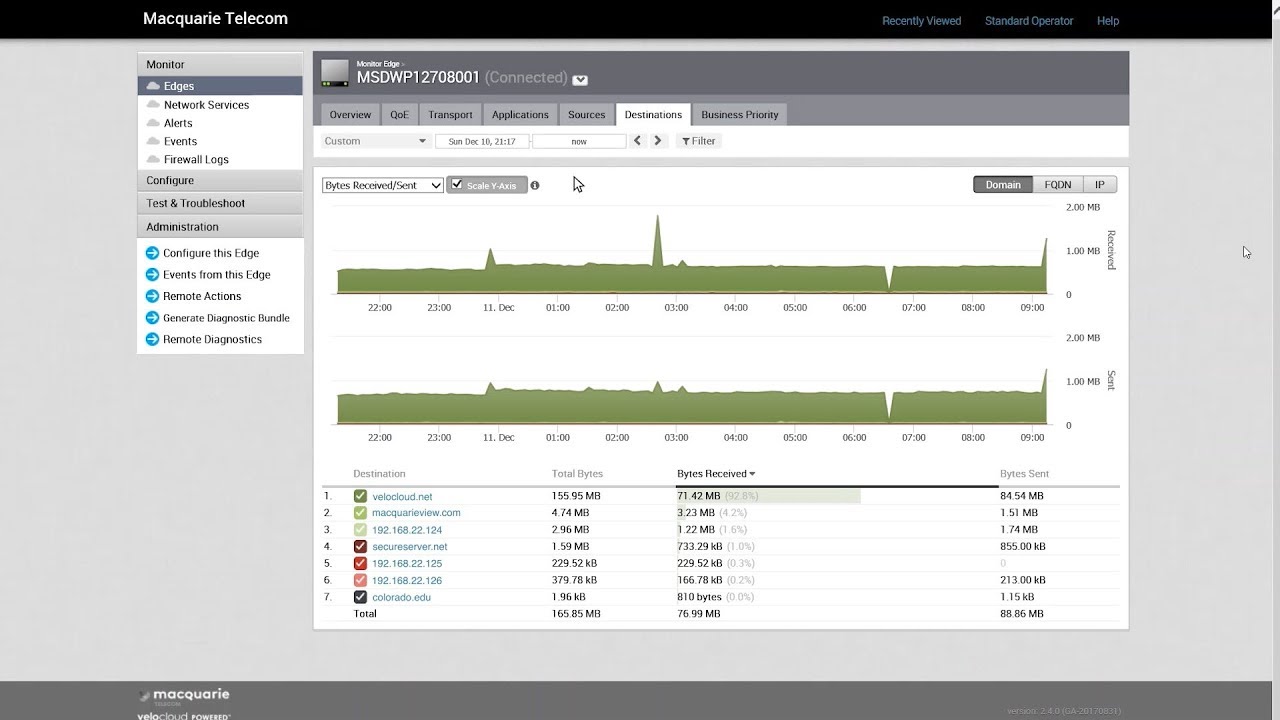The height and width of the screenshot is (720, 1280).
Task: Switch to the Transport tab
Action: (x=450, y=115)
